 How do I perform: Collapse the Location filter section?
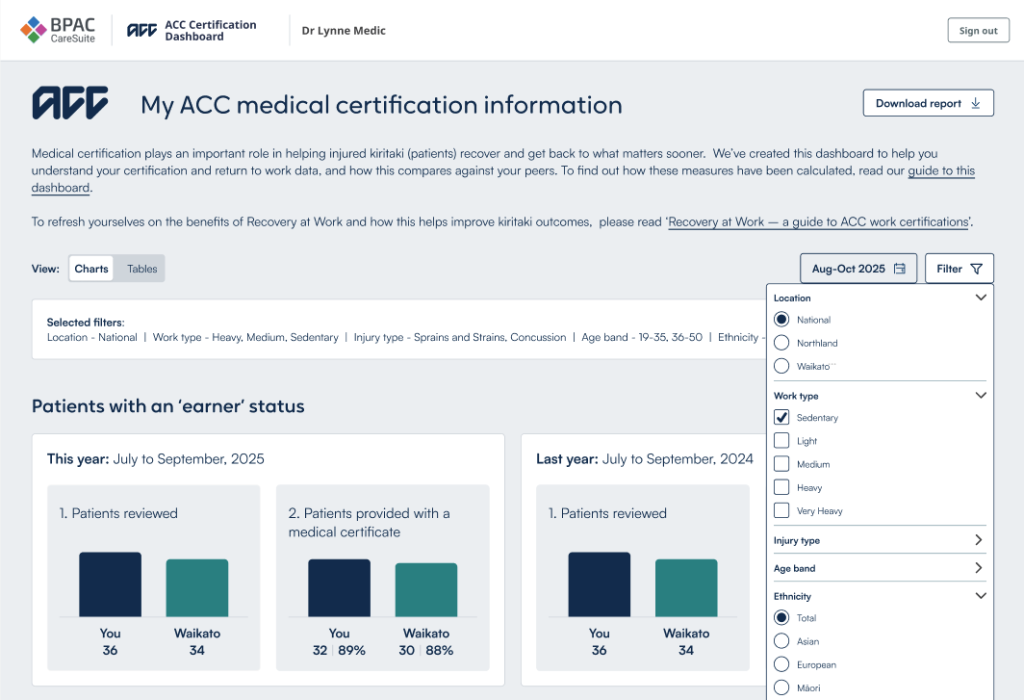pos(980,298)
